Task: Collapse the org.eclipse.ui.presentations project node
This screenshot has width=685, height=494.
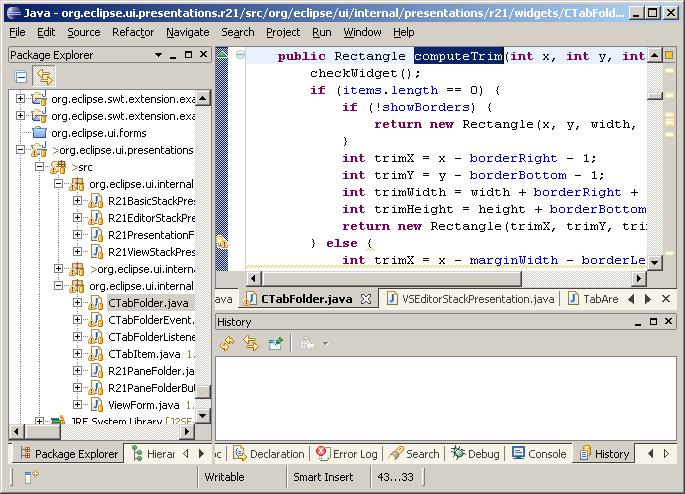Action: point(21,149)
